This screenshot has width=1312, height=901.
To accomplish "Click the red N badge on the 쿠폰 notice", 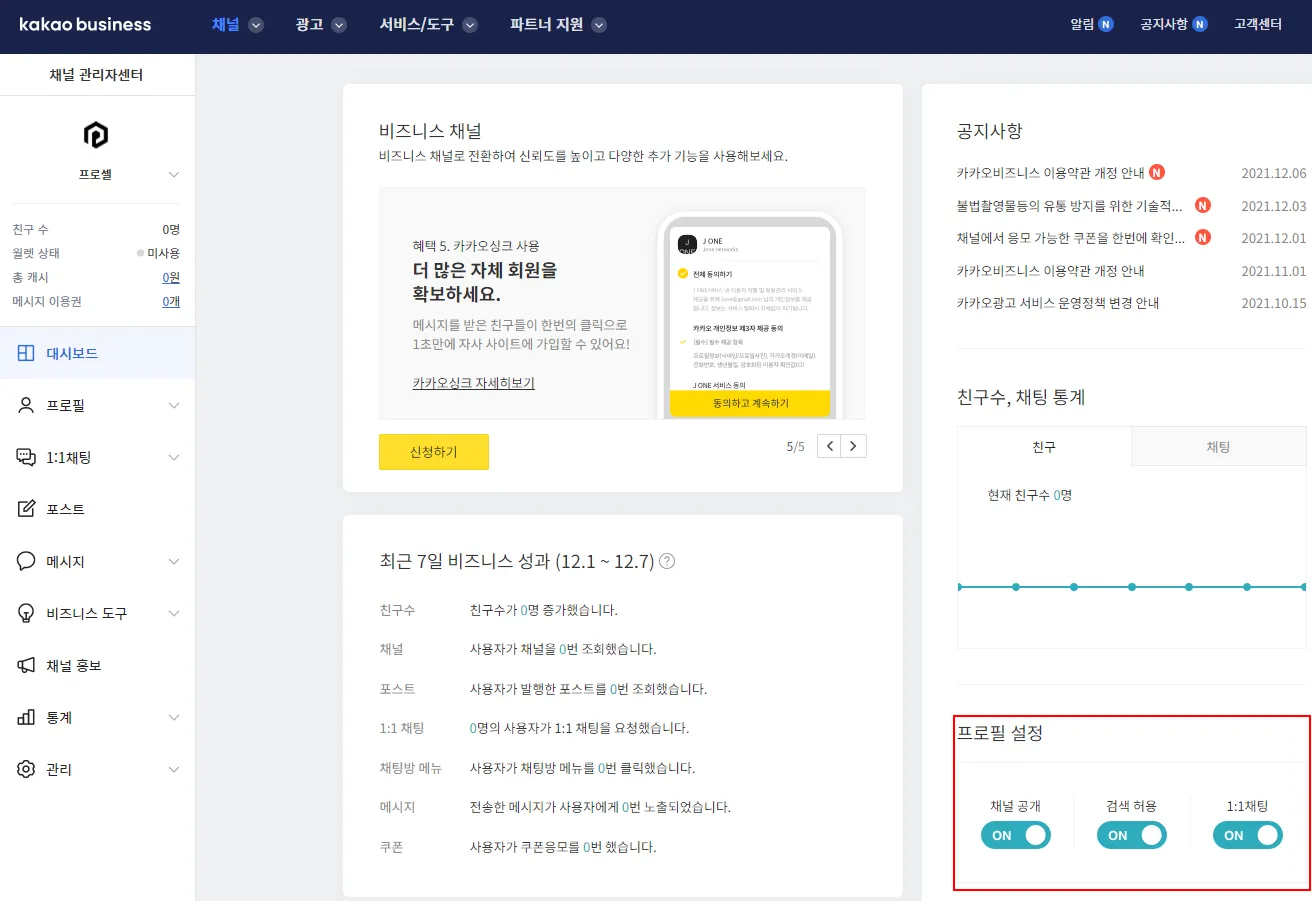I will click(1203, 237).
